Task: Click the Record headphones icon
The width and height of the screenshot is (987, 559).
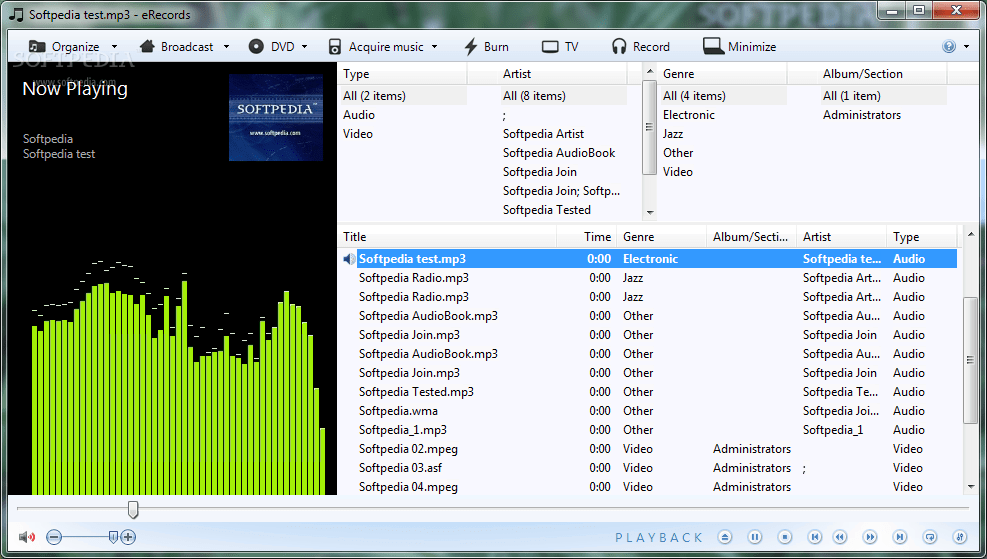Action: 619,47
